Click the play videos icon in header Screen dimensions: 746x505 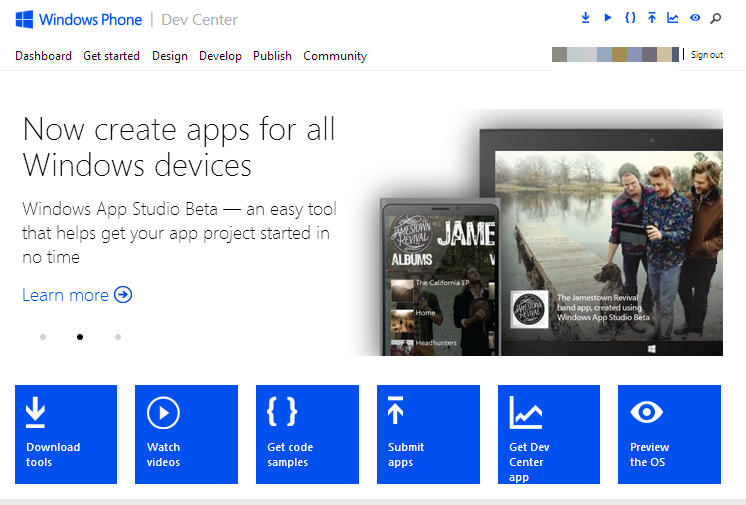coord(608,18)
